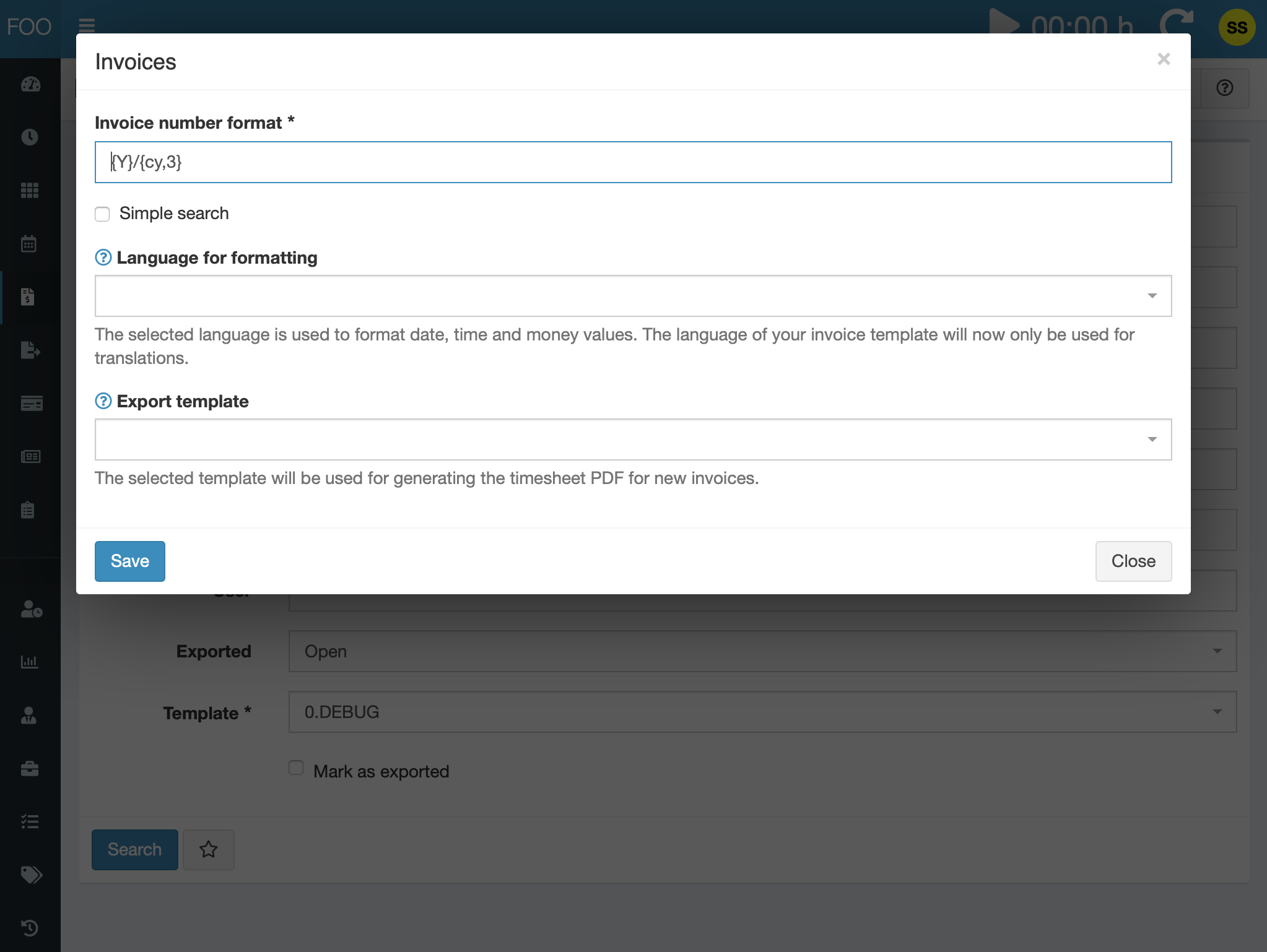
Task: Open the weekly grid icon in sidebar
Action: tap(30, 190)
